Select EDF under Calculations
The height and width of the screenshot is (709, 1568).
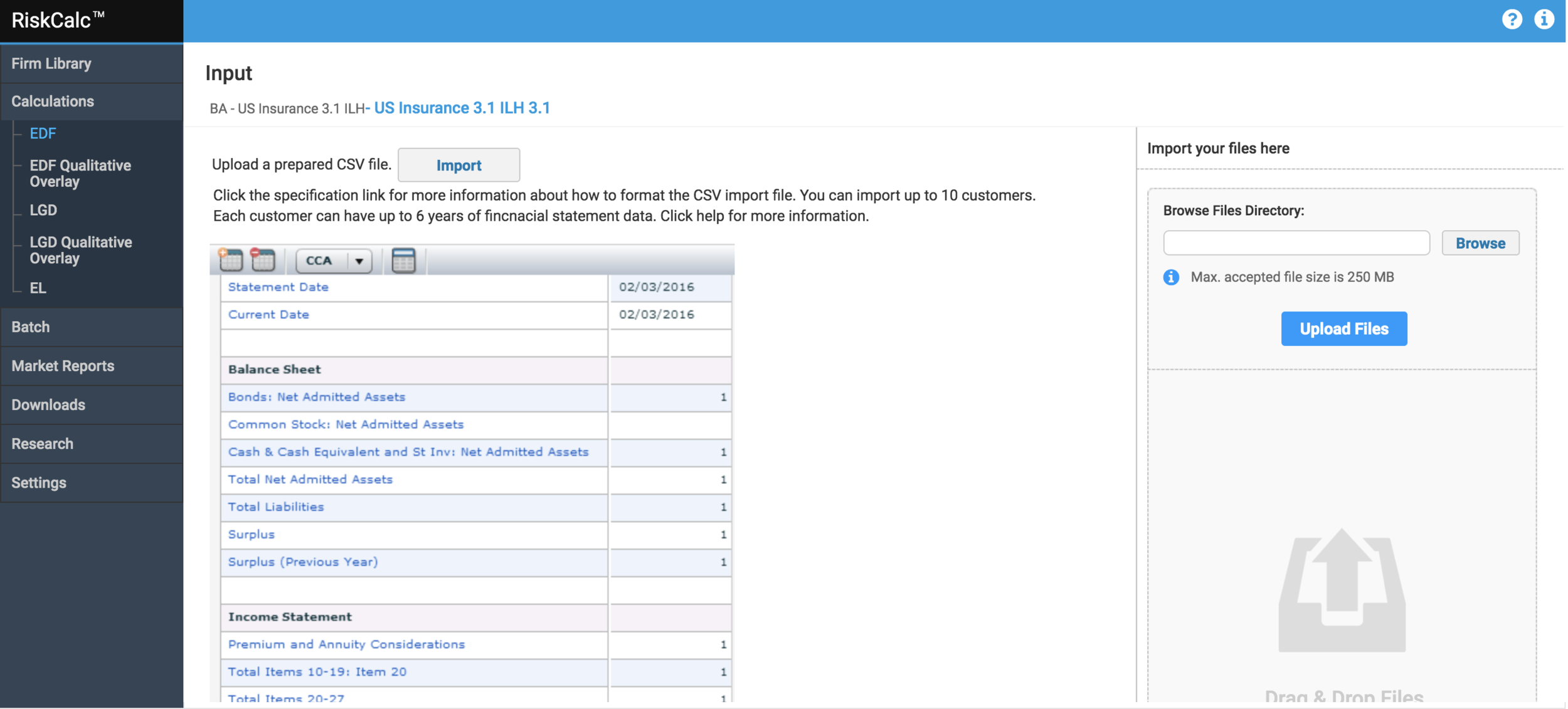click(43, 134)
